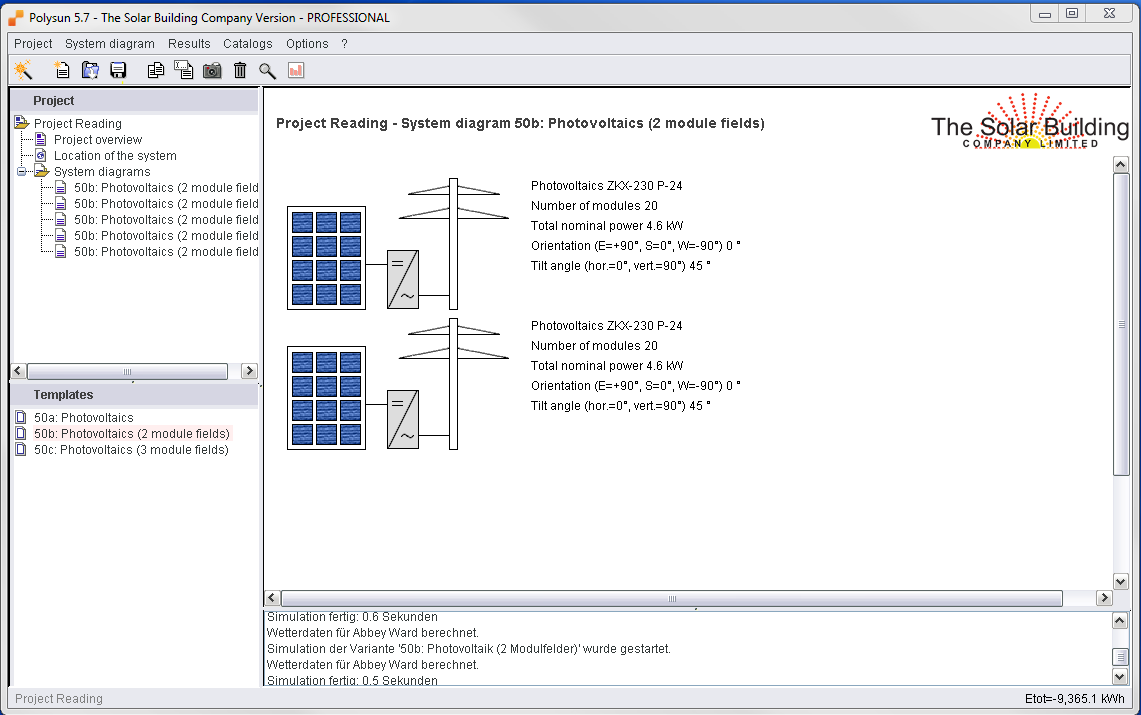Select the 50a: Photovoltaics template
This screenshot has width=1141, height=715.
tap(83, 417)
